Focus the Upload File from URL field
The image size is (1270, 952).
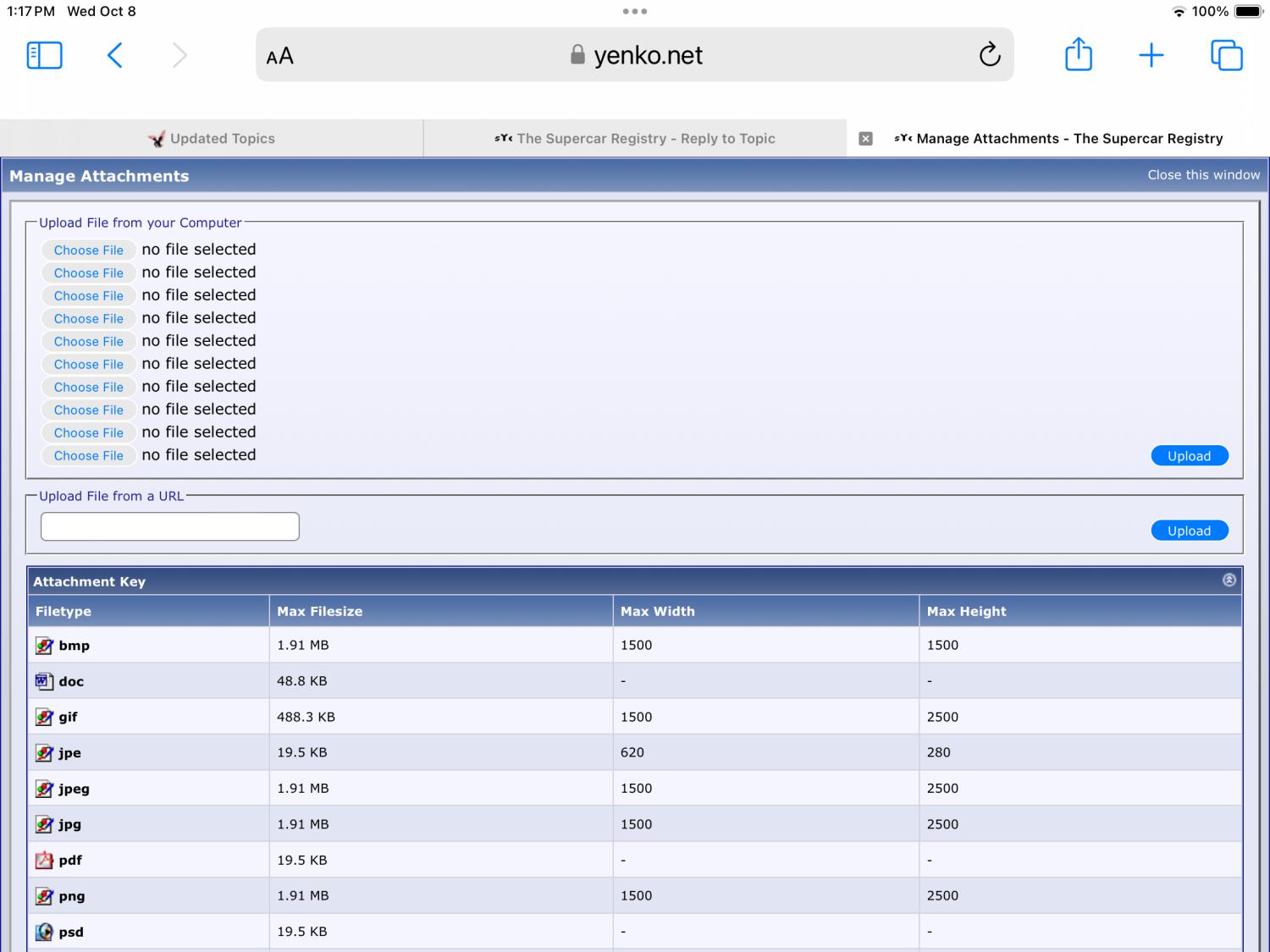(x=170, y=526)
